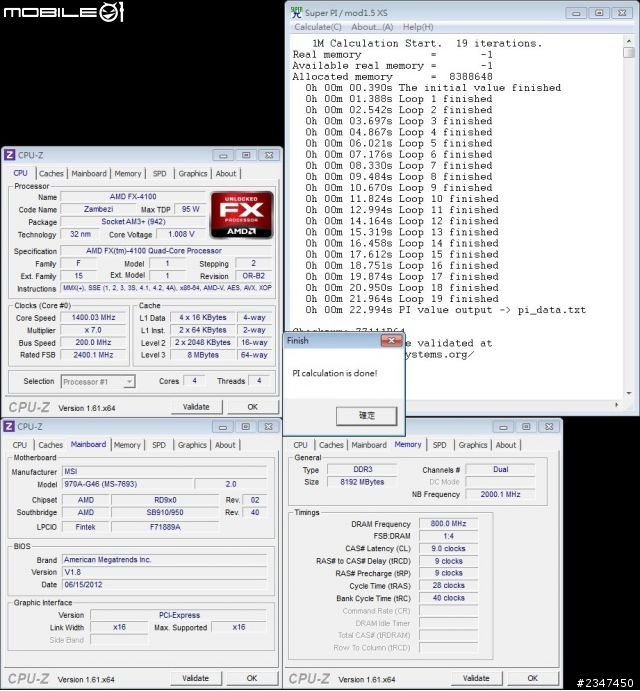Open Calculate(C) menu in Super PI

tap(318, 27)
